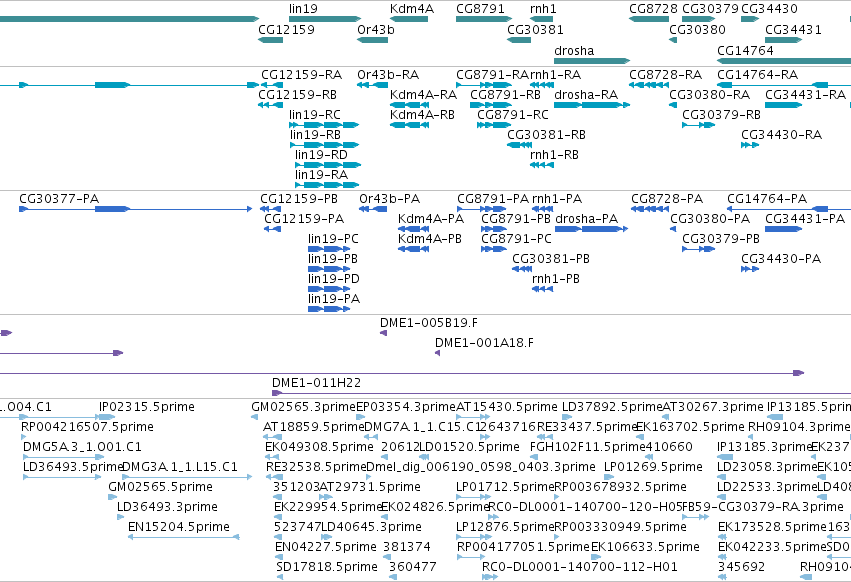Select the CG14764-PA protein label
This screenshot has width=851, height=582.
coord(767,199)
